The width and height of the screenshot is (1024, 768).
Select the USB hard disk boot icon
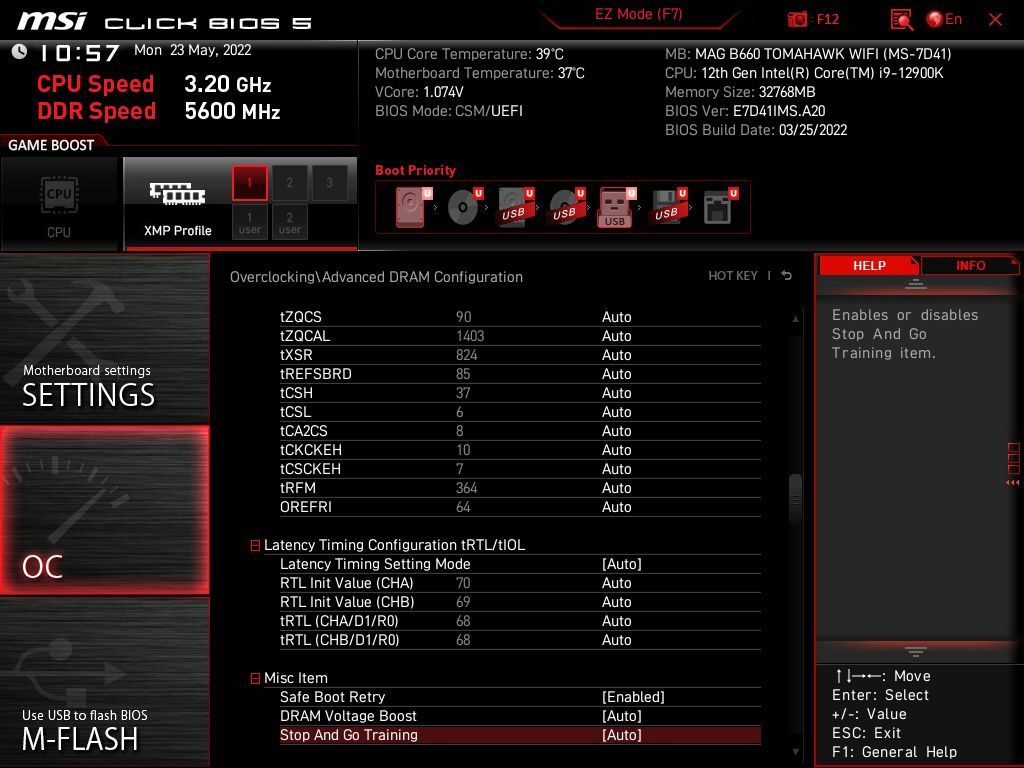click(x=515, y=207)
